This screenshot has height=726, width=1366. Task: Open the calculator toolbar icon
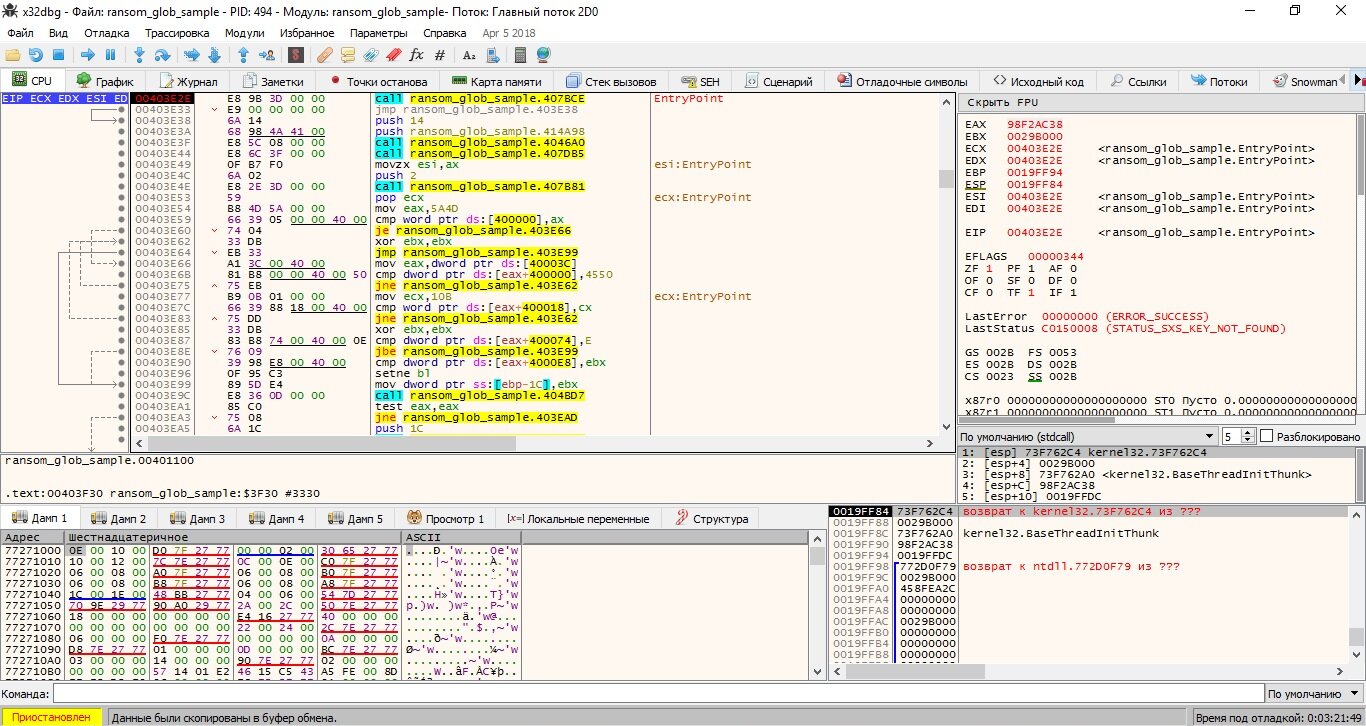coord(521,55)
